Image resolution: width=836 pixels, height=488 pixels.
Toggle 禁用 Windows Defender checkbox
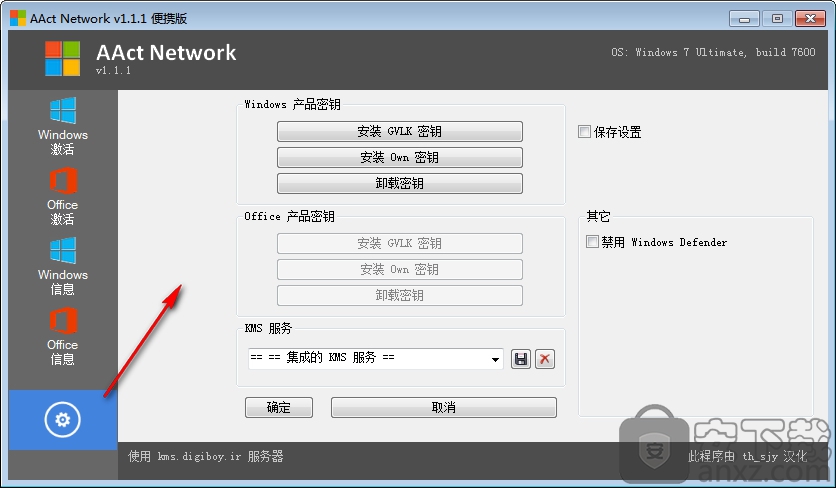592,242
